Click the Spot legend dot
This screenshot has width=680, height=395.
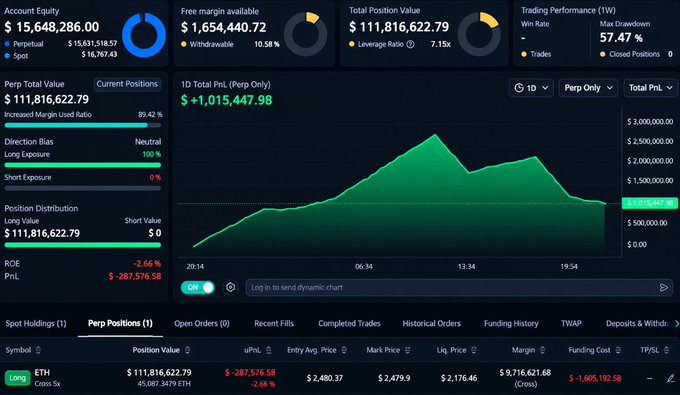click(7, 55)
